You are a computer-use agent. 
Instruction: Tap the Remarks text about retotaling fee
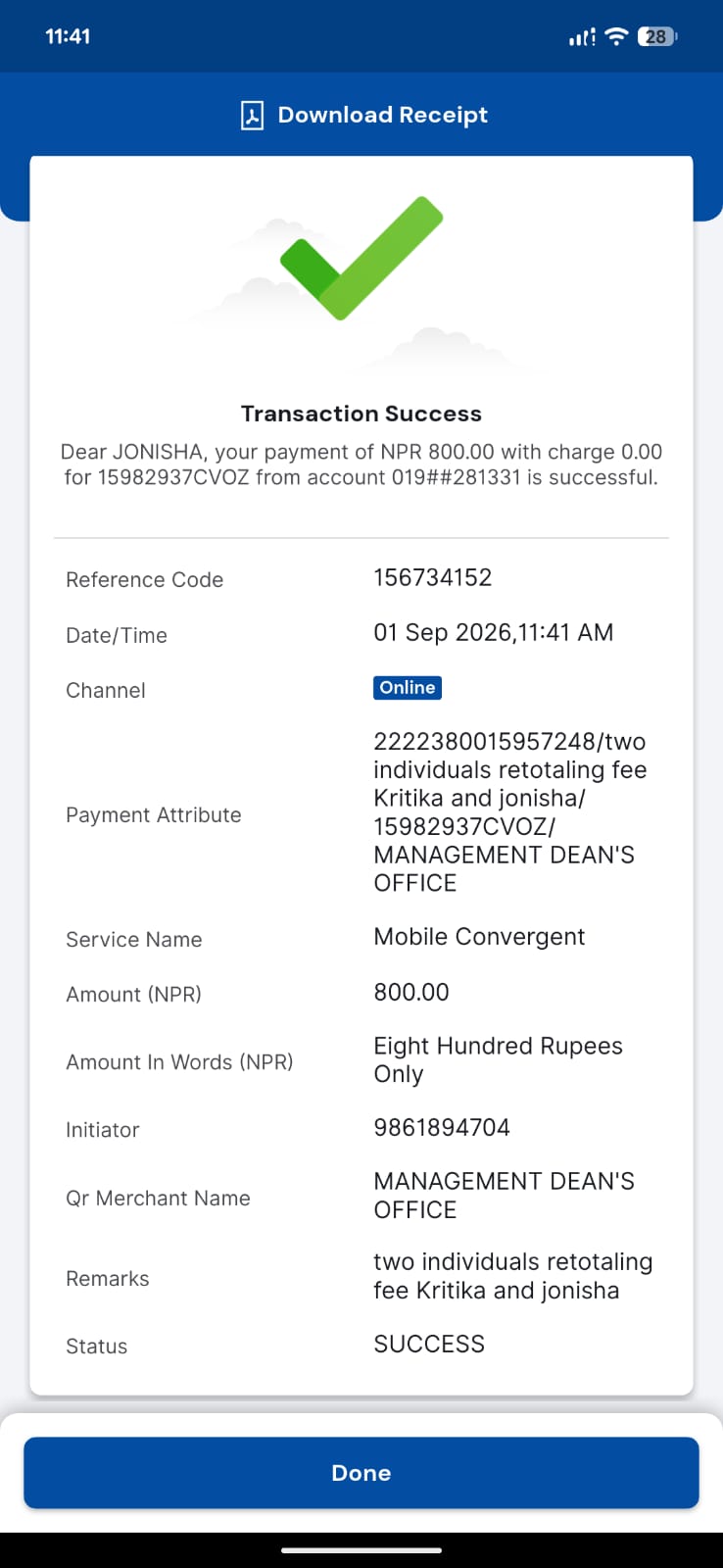(x=512, y=1276)
